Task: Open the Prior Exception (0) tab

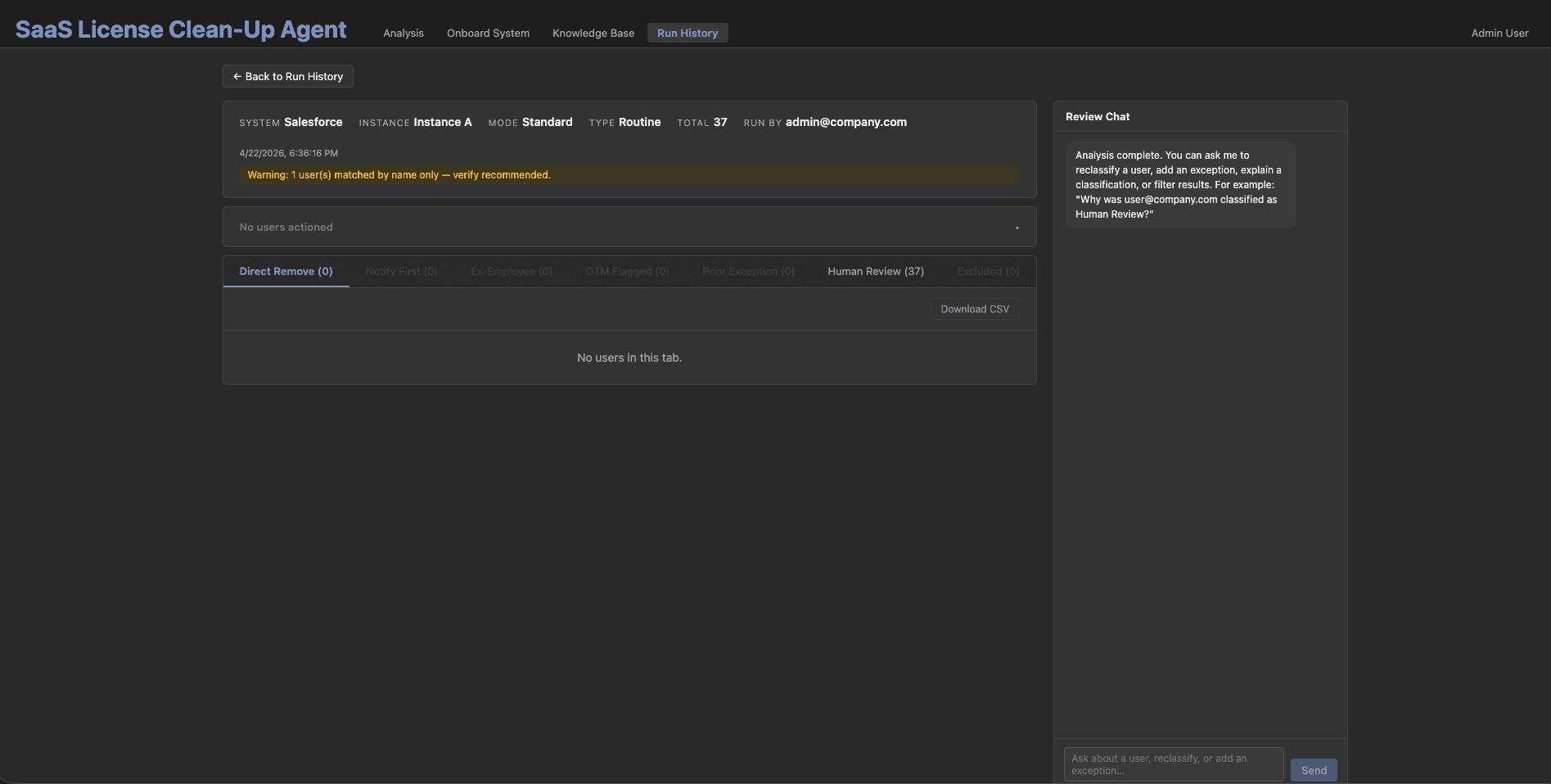Action: 748,271
